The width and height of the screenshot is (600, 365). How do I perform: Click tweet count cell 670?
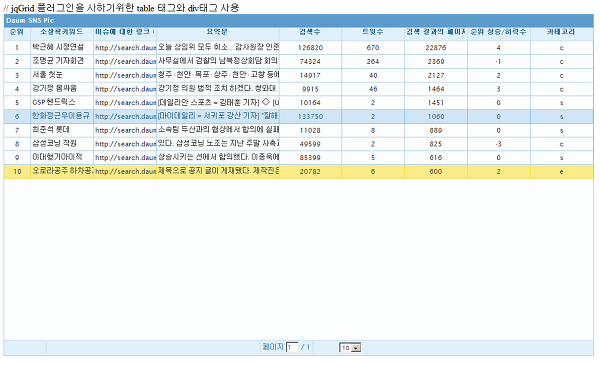373,48
